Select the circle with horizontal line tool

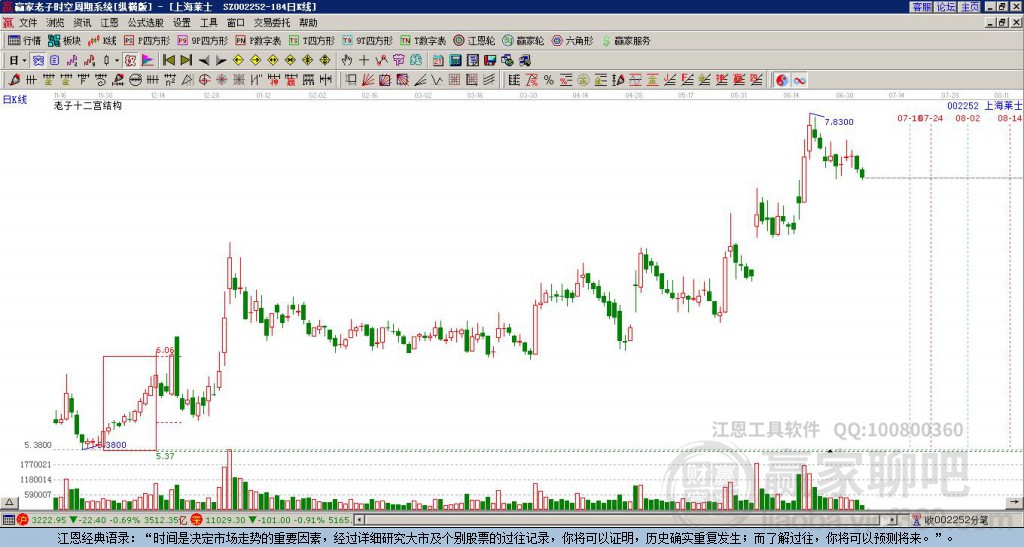[x=135, y=80]
